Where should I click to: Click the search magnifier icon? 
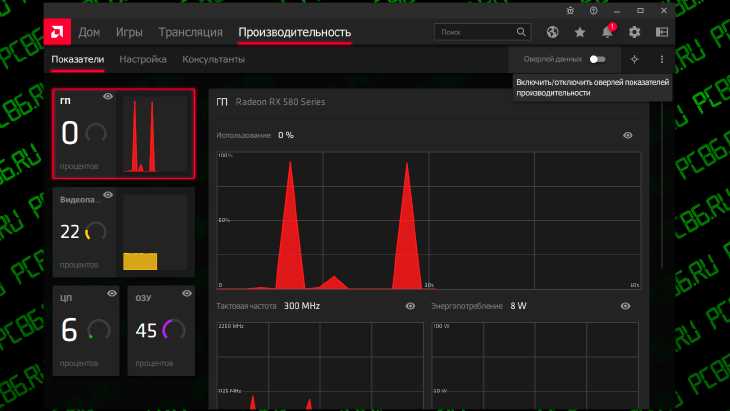521,32
